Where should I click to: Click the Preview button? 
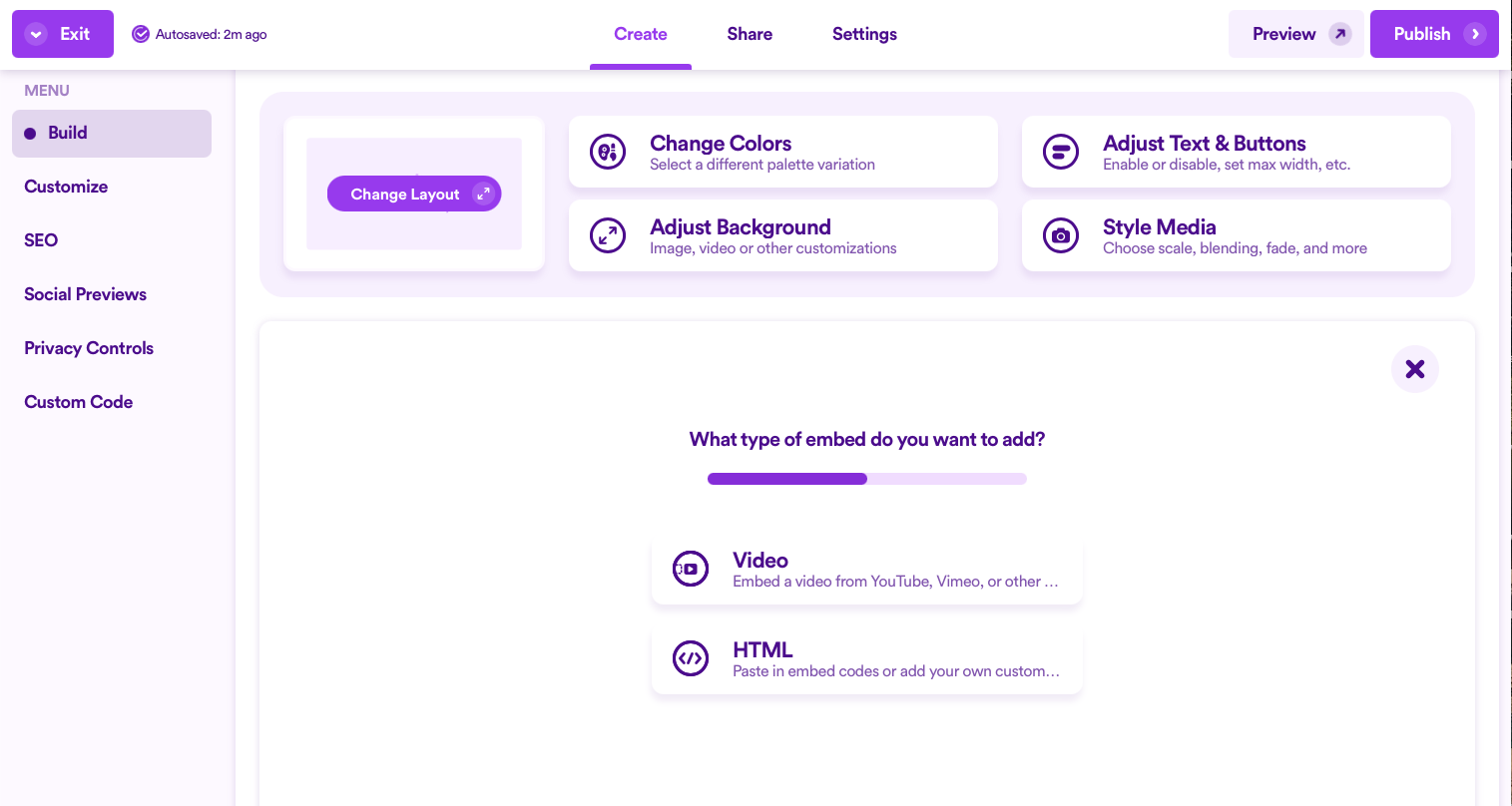(x=1296, y=34)
